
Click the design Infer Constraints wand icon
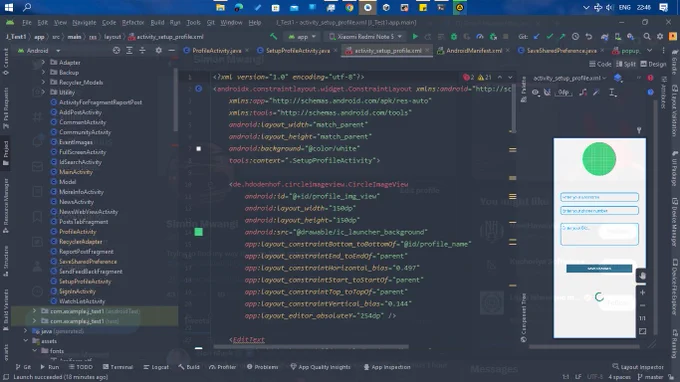point(597,92)
